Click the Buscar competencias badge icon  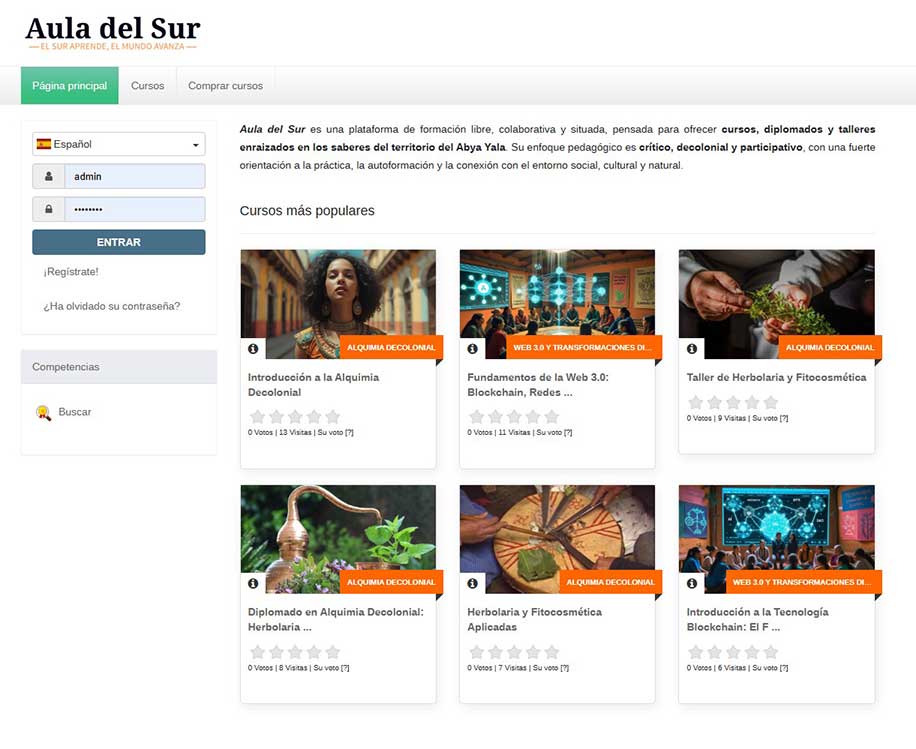tap(43, 412)
